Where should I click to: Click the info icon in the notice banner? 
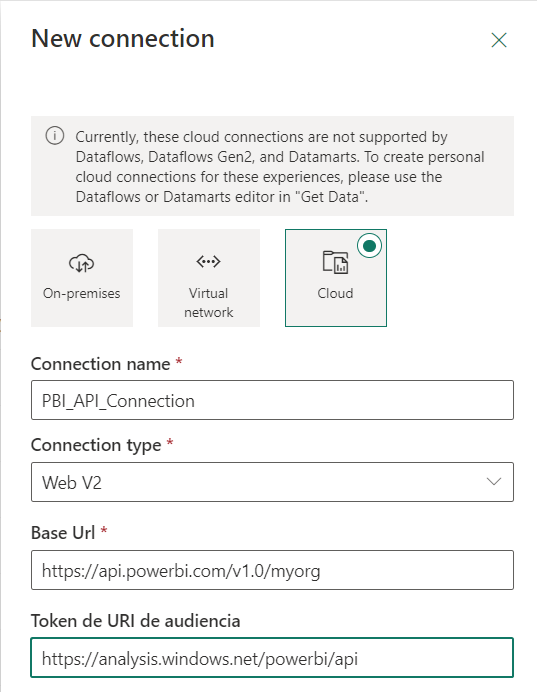coord(55,135)
